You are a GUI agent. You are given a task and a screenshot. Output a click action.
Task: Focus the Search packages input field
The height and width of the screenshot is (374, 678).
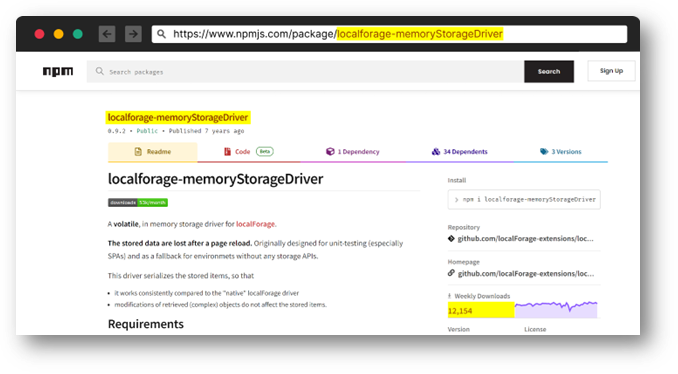tap(305, 71)
